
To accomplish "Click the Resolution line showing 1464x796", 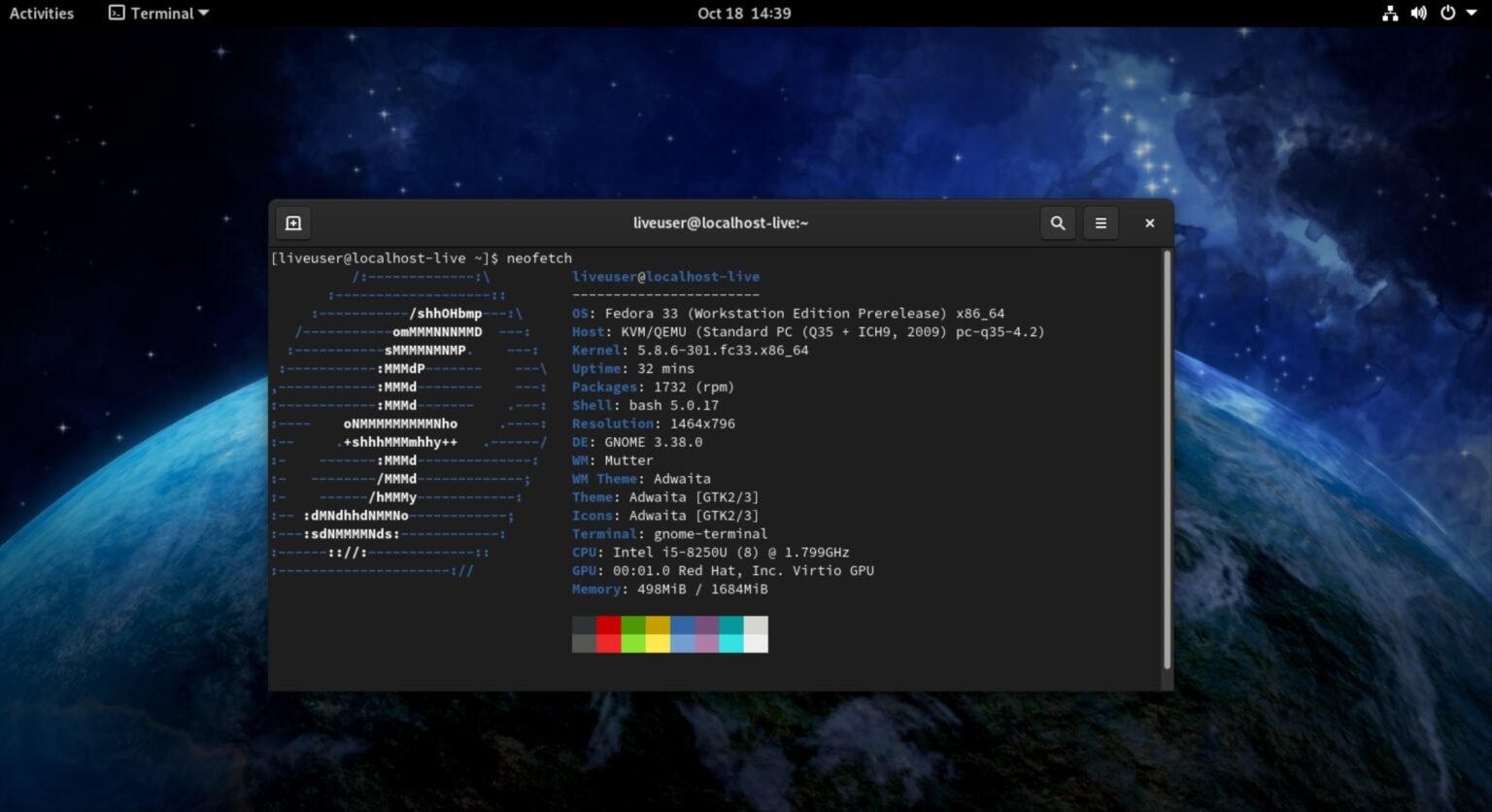I will 654,424.
